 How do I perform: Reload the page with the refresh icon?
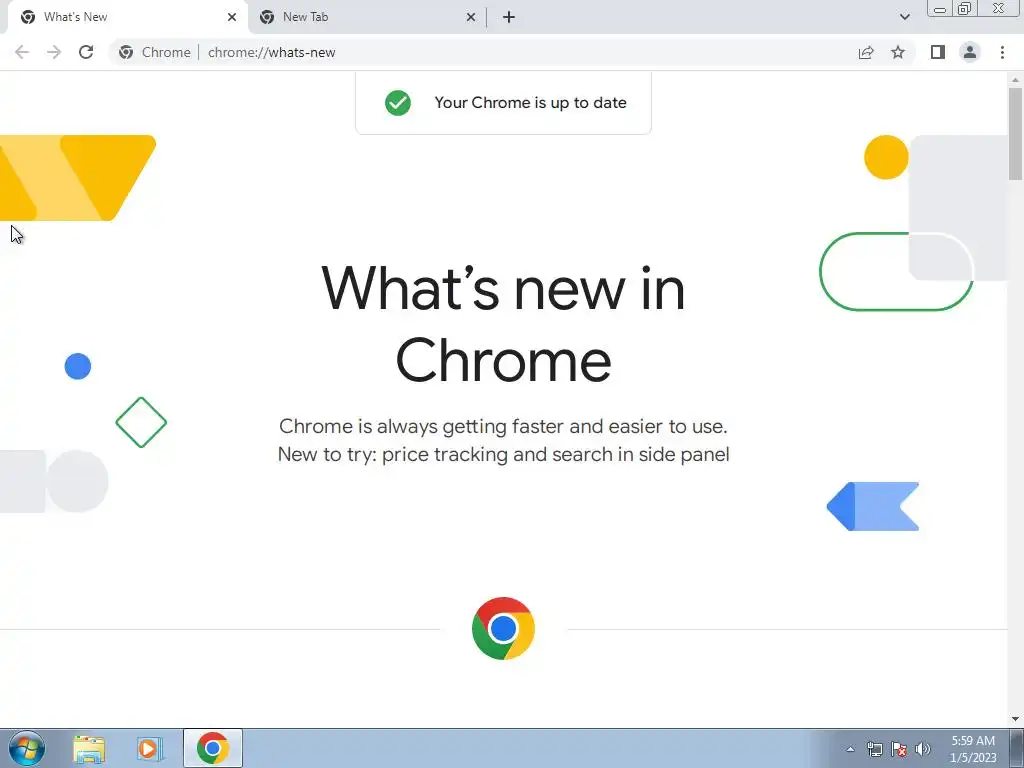86,52
